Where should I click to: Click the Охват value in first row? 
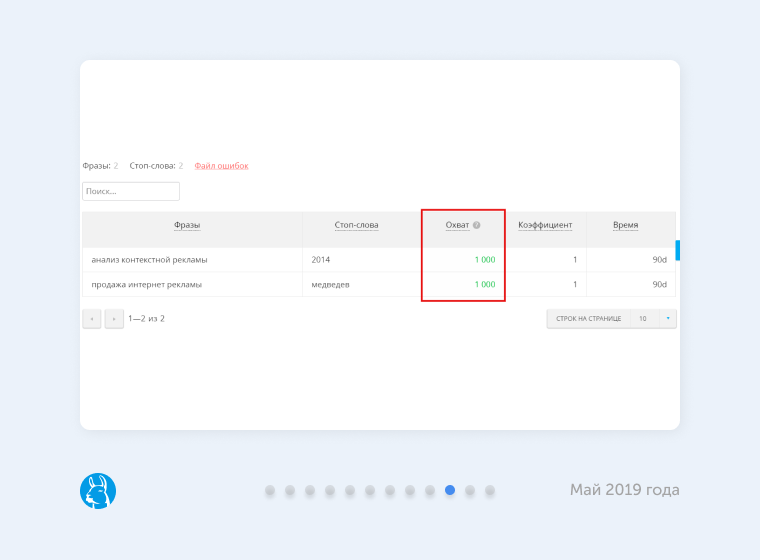pyautogui.click(x=484, y=260)
